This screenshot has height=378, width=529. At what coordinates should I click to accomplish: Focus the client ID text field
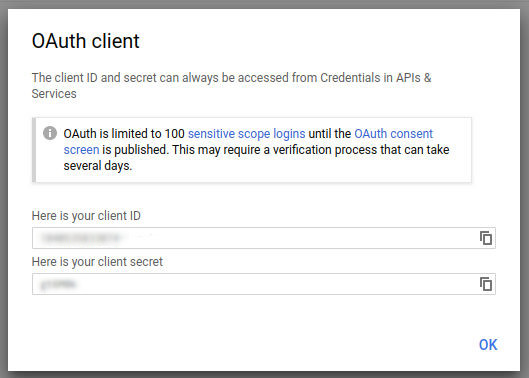[x=264, y=238]
